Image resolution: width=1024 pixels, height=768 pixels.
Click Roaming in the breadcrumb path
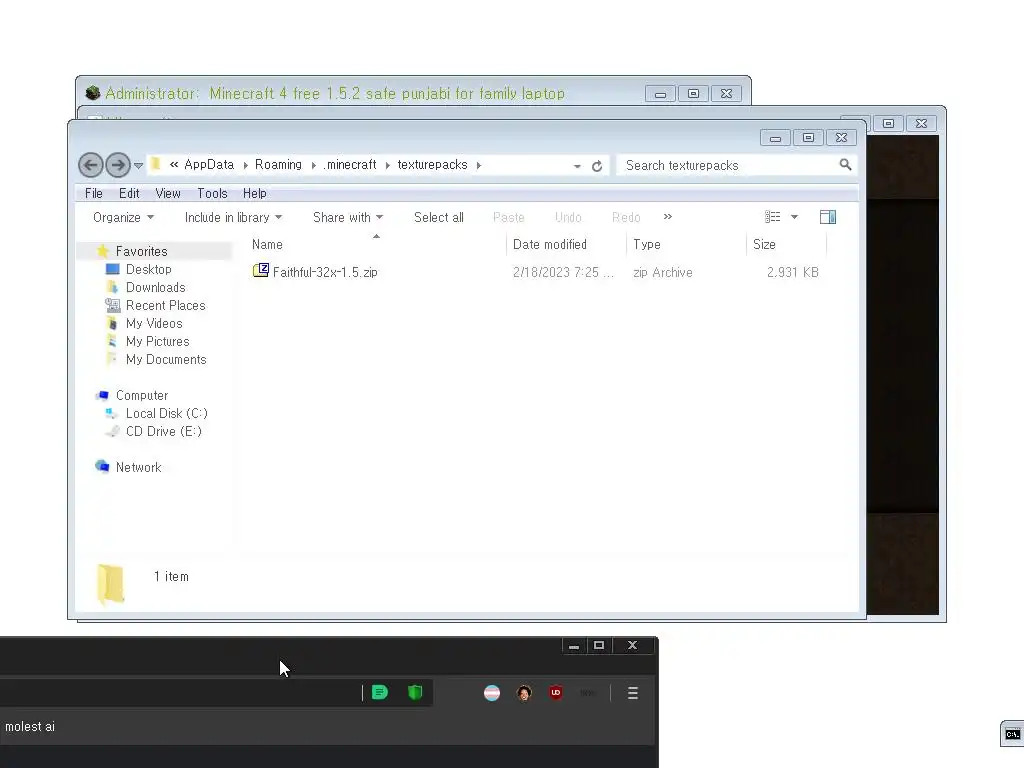pyautogui.click(x=278, y=165)
